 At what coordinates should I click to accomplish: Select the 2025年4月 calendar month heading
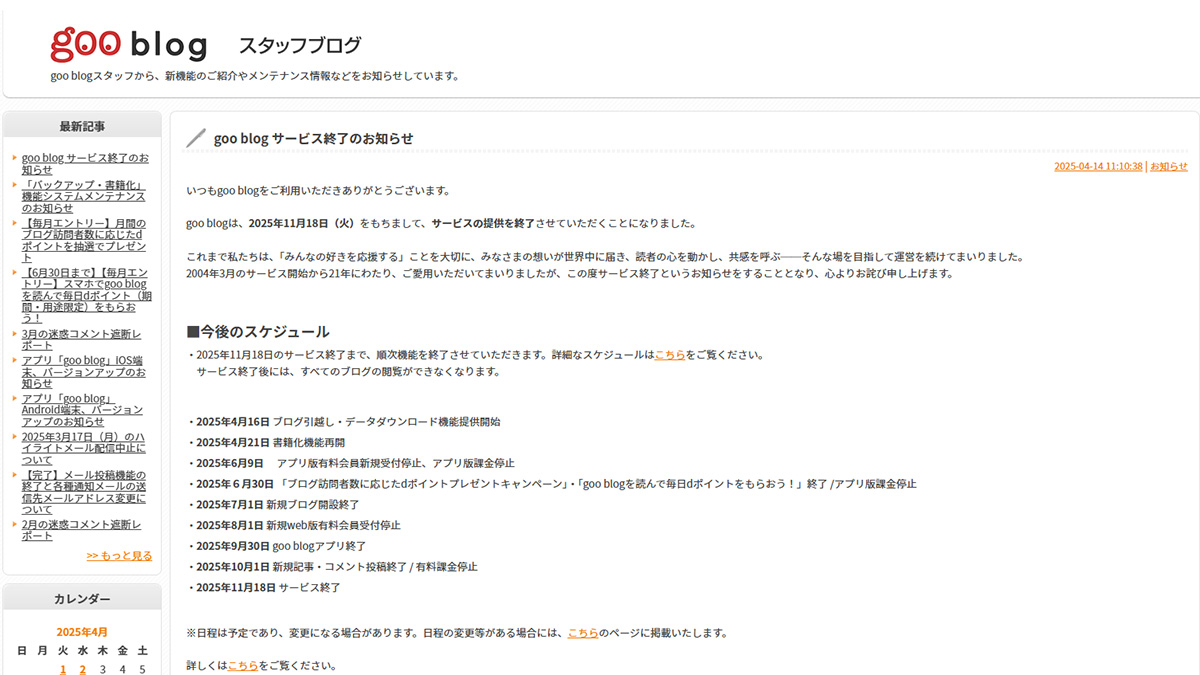tap(82, 632)
